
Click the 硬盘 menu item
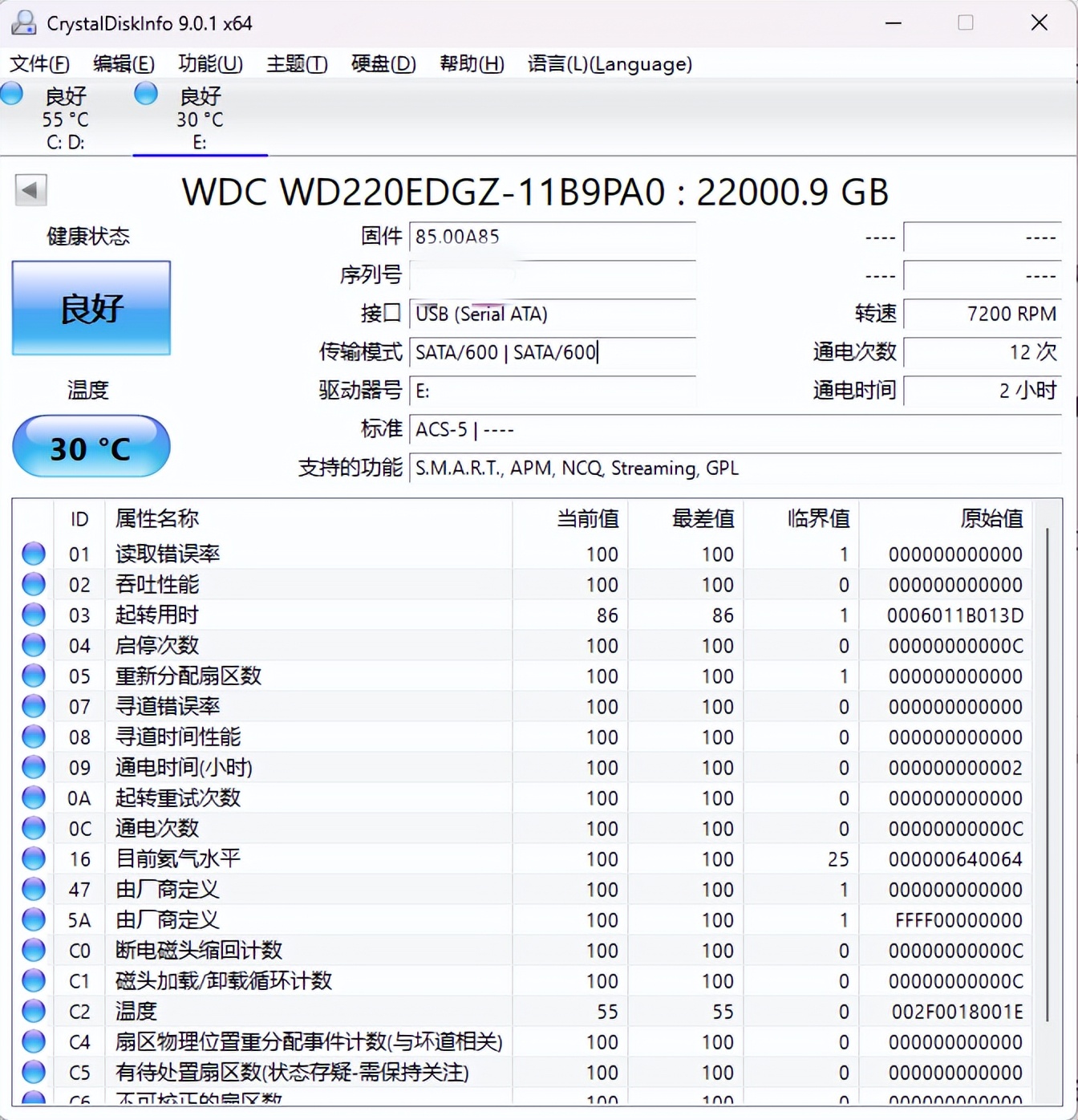[x=383, y=64]
